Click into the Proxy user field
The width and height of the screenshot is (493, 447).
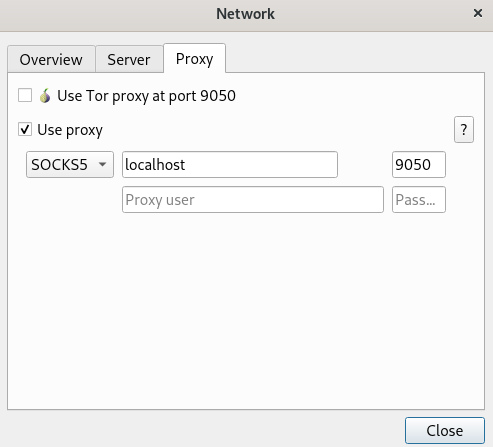coord(253,200)
